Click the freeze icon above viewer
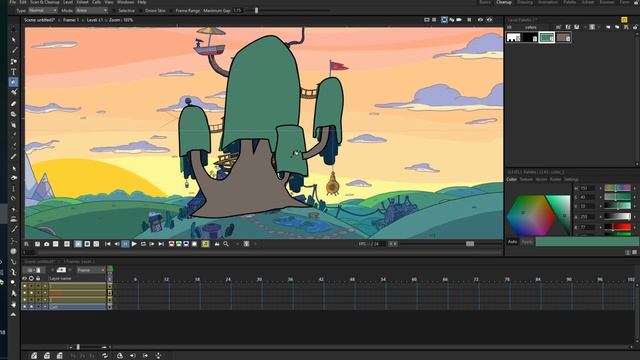The width and height of the screenshot is (640, 360). [469, 20]
